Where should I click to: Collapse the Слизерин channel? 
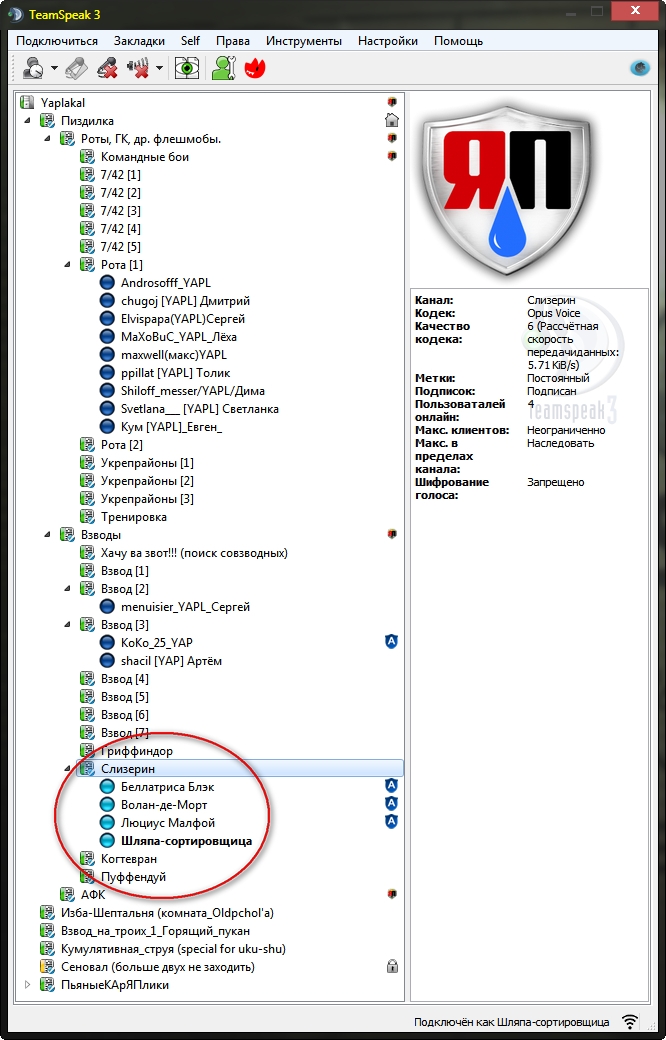[68, 769]
